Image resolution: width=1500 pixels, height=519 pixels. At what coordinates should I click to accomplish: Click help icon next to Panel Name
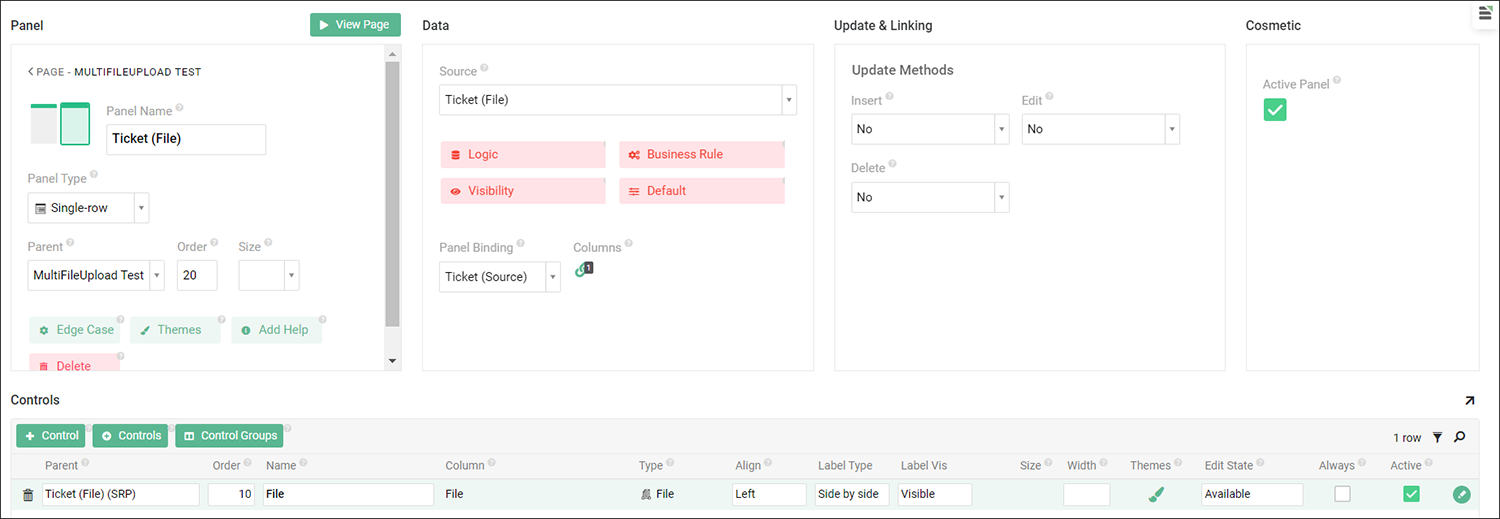pos(179,108)
